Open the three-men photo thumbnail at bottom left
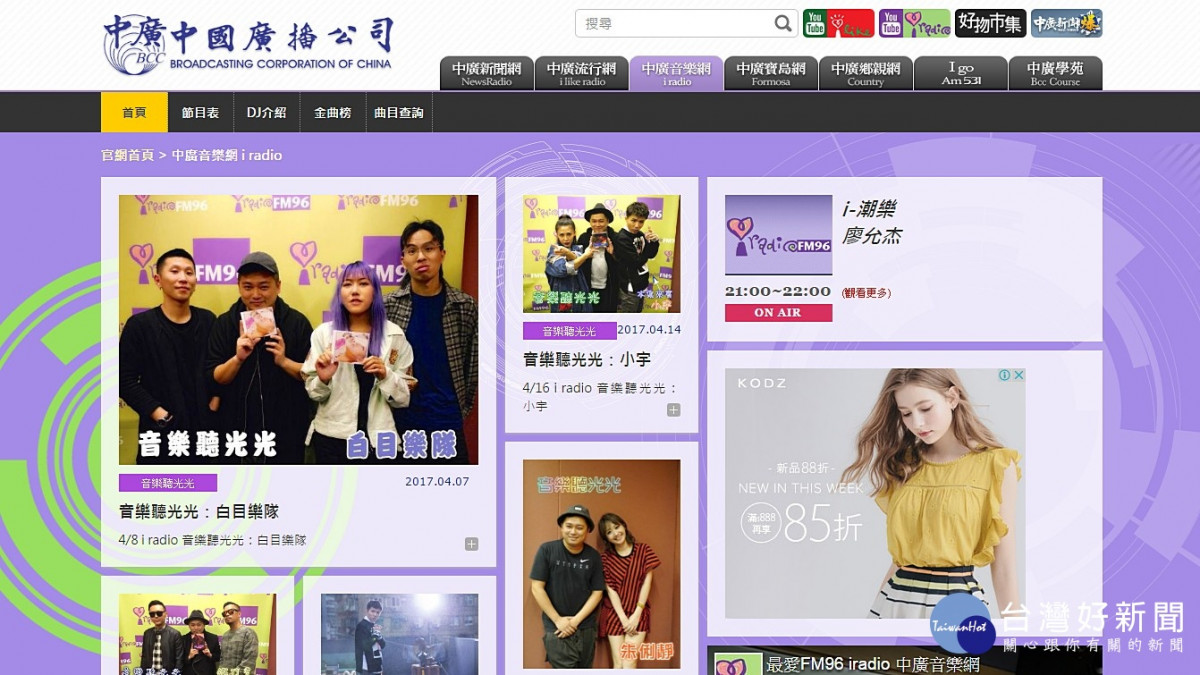Image resolution: width=1200 pixels, height=675 pixels. coord(197,634)
